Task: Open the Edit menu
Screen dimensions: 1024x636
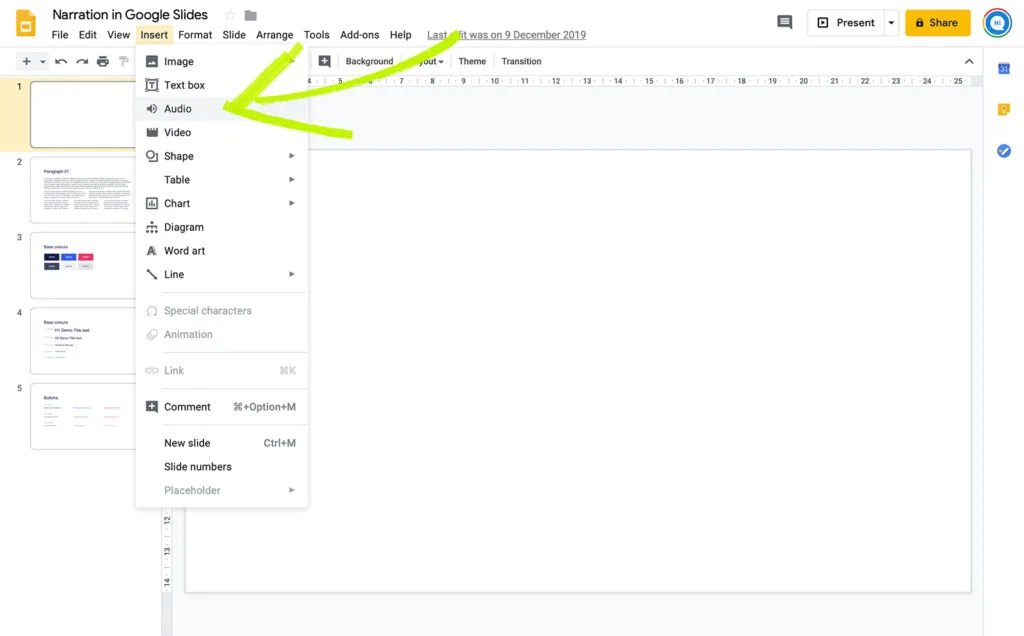Action: (88, 35)
